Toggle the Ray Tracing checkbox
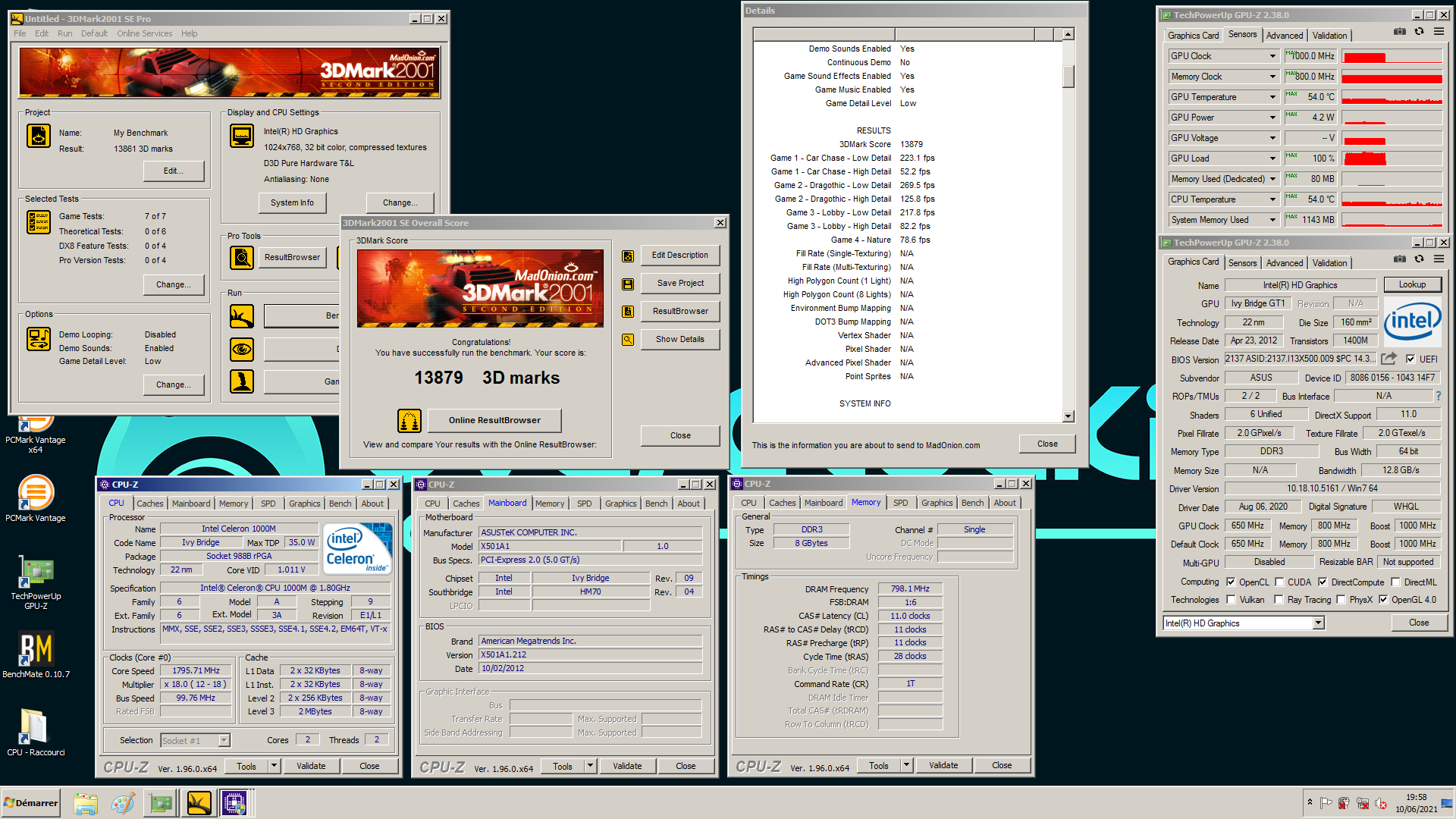Screen dimensions: 1456x819 [x=1279, y=600]
